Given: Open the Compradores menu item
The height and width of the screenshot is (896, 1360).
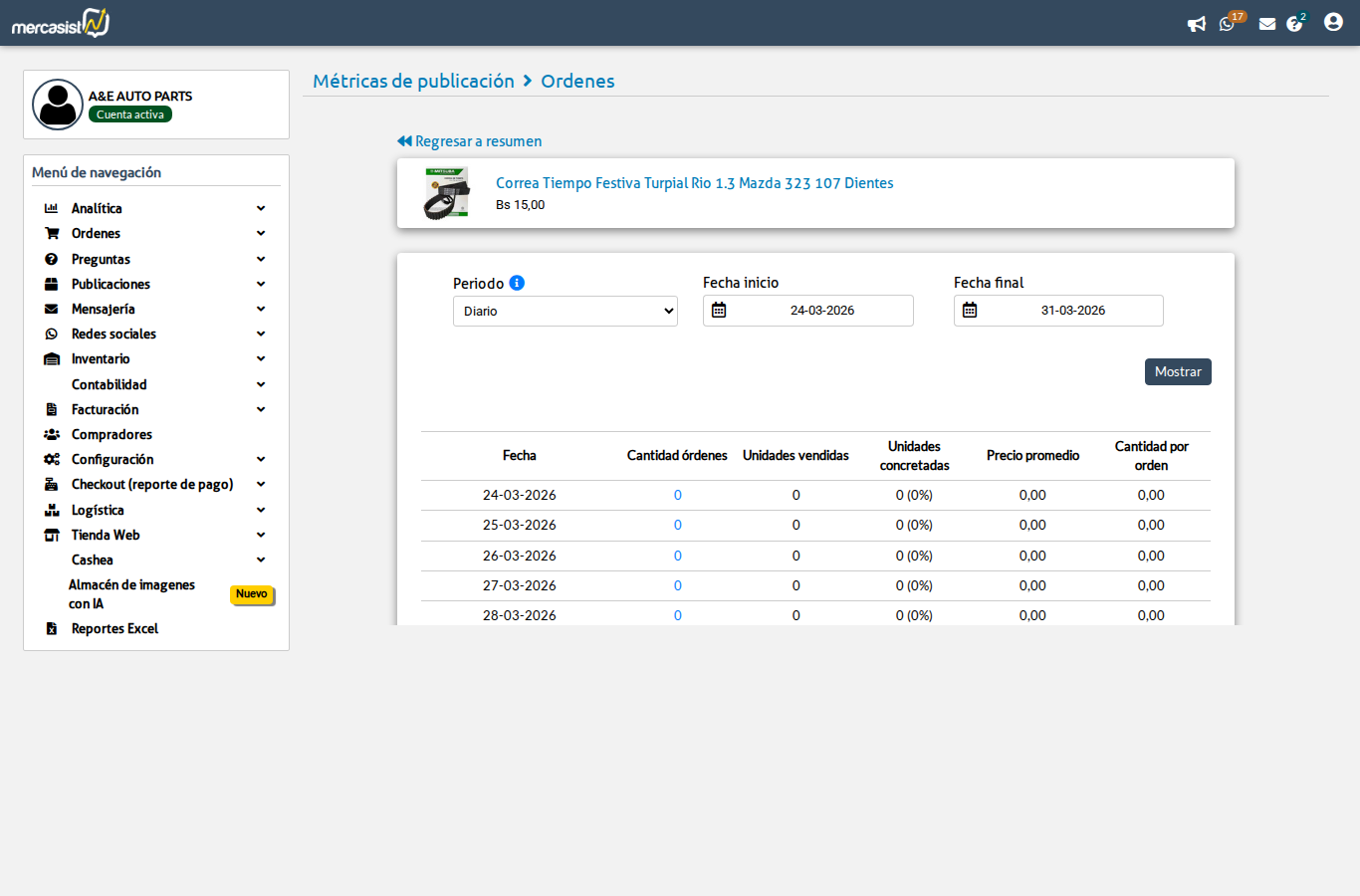Looking at the screenshot, I should (112, 434).
